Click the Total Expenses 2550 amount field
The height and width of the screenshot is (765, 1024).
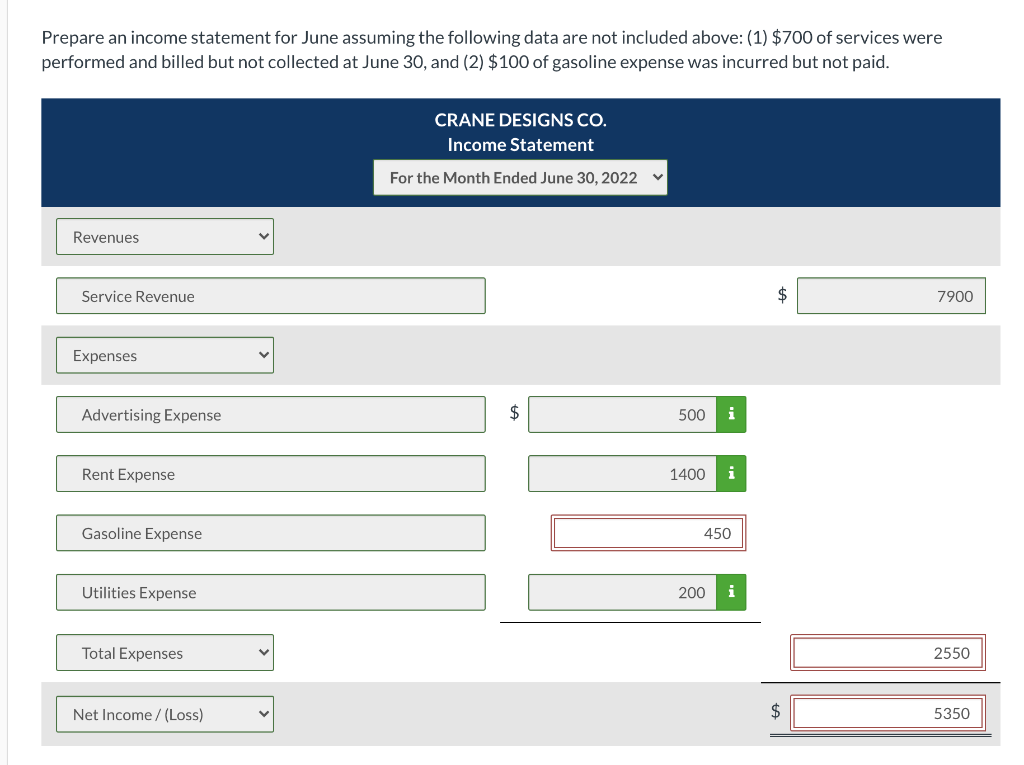(x=888, y=653)
